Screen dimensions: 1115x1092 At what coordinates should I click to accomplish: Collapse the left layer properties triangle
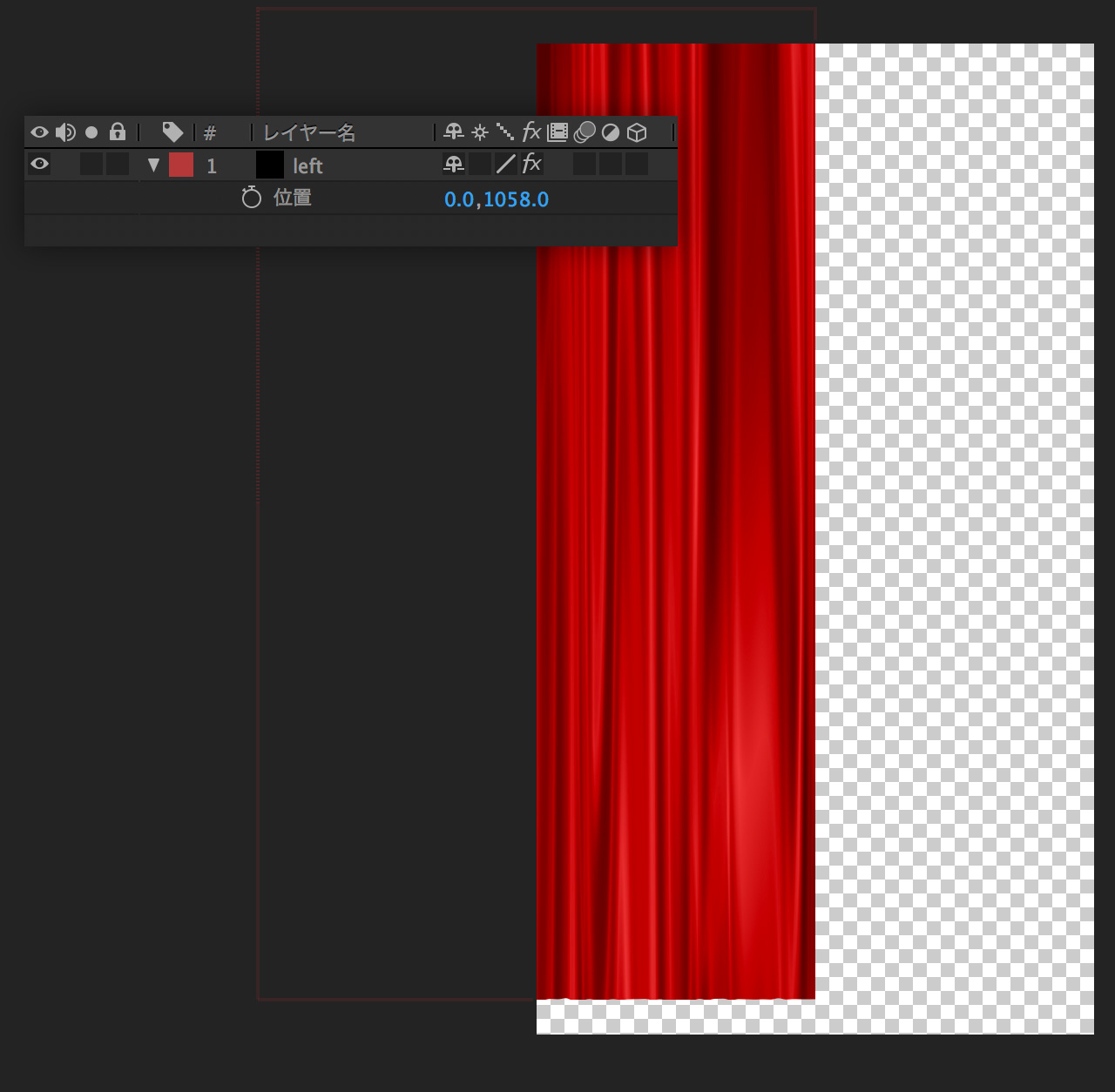pos(153,165)
